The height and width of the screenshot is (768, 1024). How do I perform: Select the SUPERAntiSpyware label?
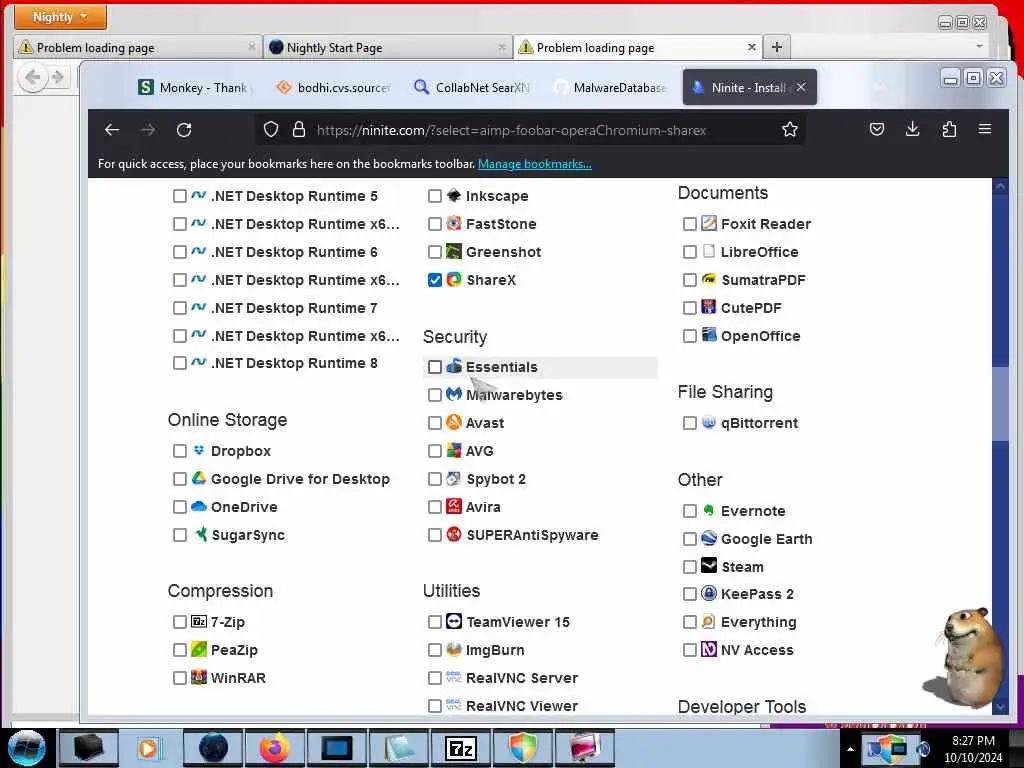pos(532,535)
